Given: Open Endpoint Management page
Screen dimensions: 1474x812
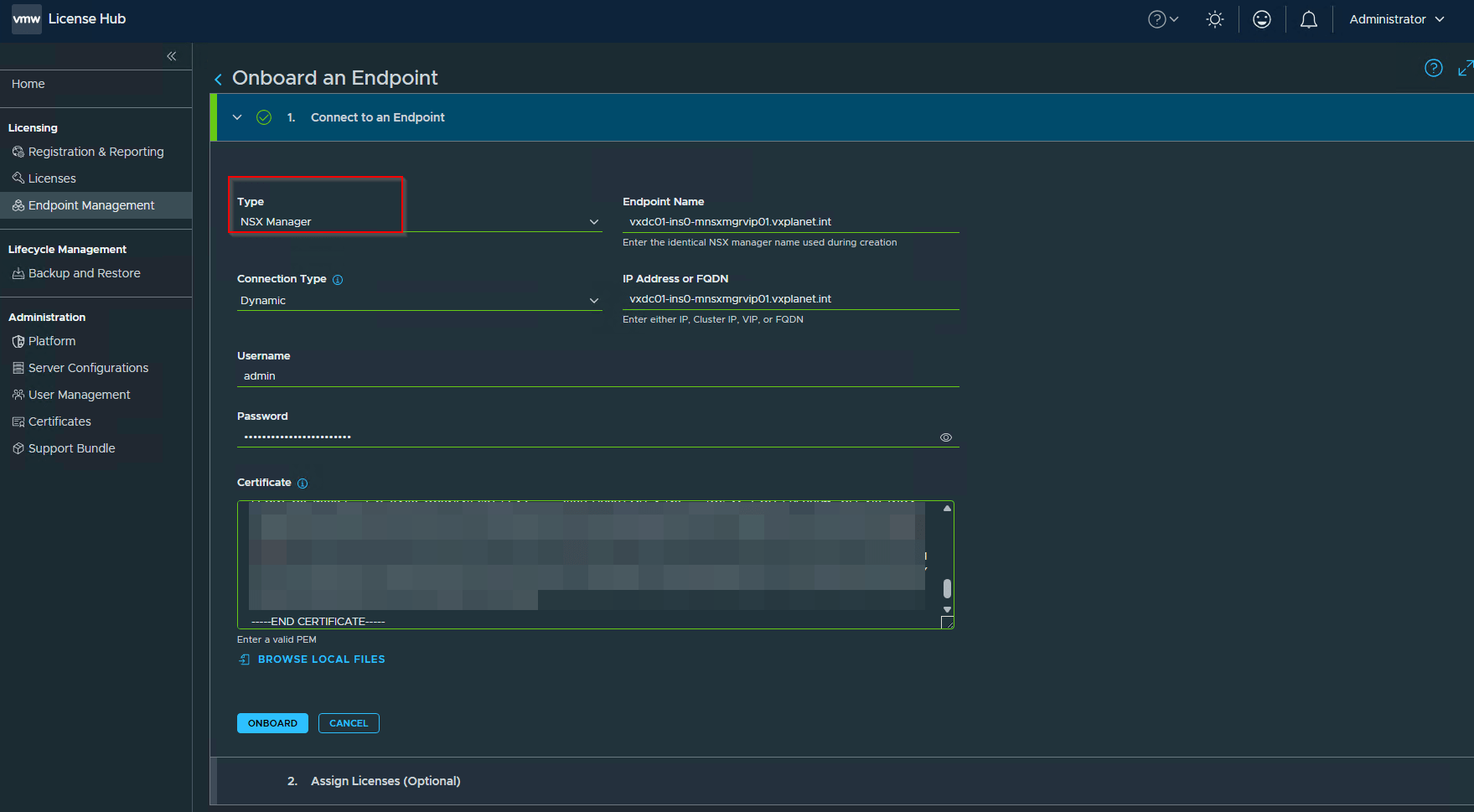Looking at the screenshot, I should click(91, 205).
